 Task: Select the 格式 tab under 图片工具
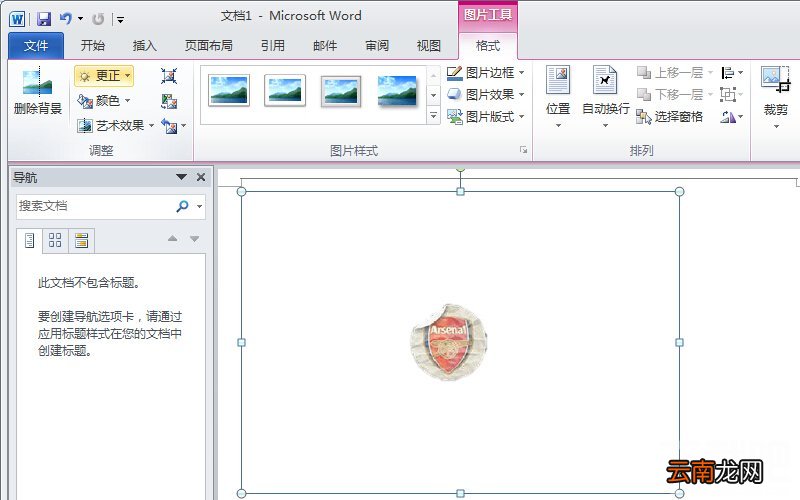pyautogui.click(x=488, y=46)
